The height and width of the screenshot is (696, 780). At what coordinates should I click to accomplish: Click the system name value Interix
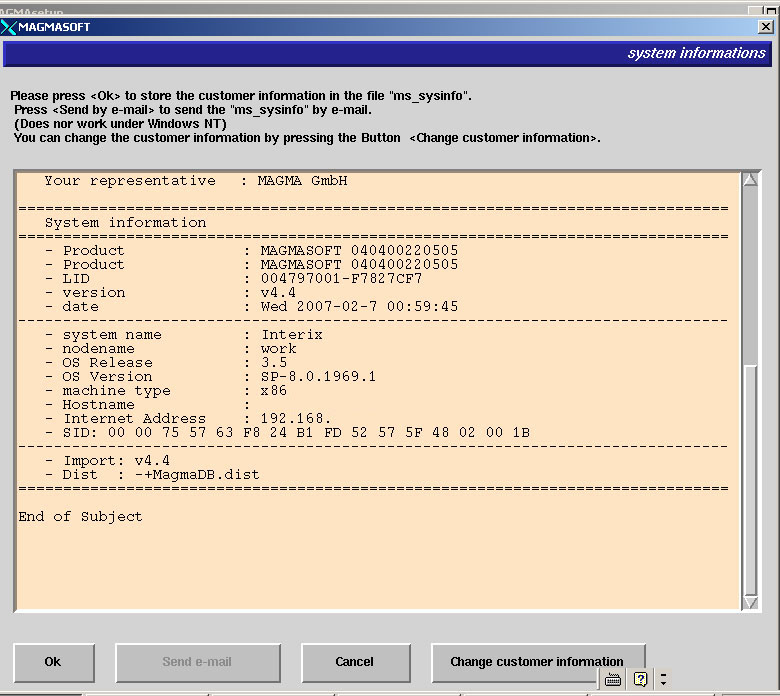292,335
